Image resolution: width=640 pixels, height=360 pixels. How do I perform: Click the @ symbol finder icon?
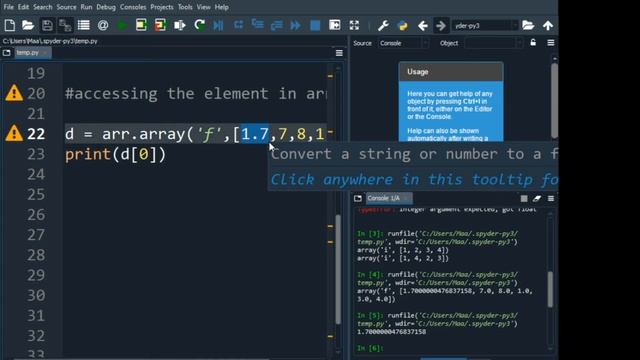click(103, 25)
